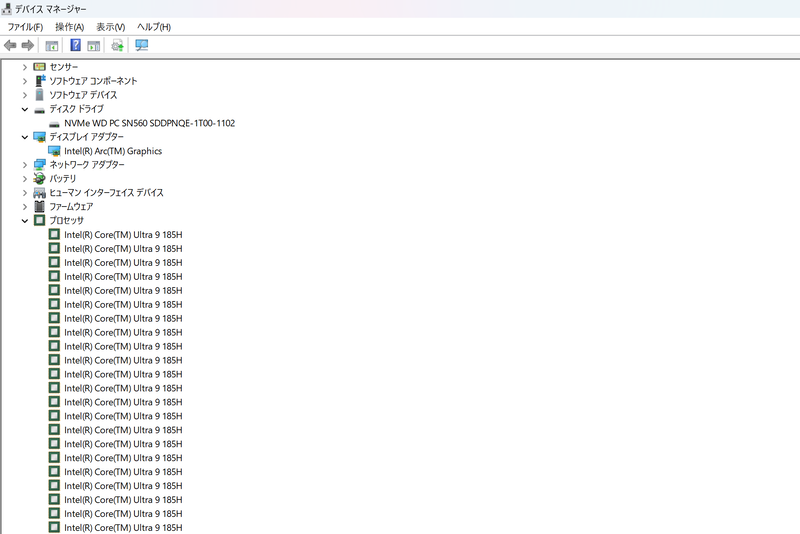Select the 'バッテリ' label
This screenshot has width=800, height=534.
[62, 179]
